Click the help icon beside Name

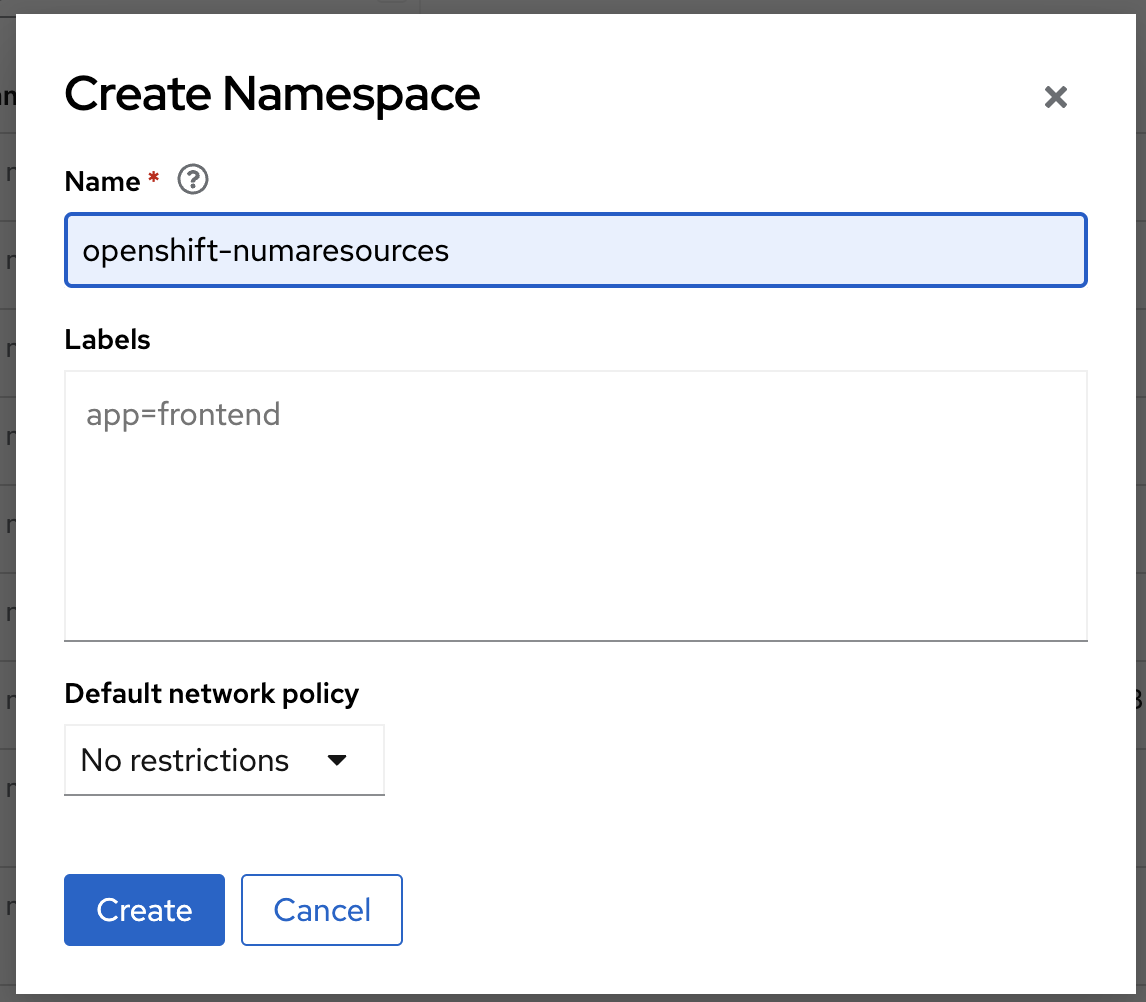192,181
